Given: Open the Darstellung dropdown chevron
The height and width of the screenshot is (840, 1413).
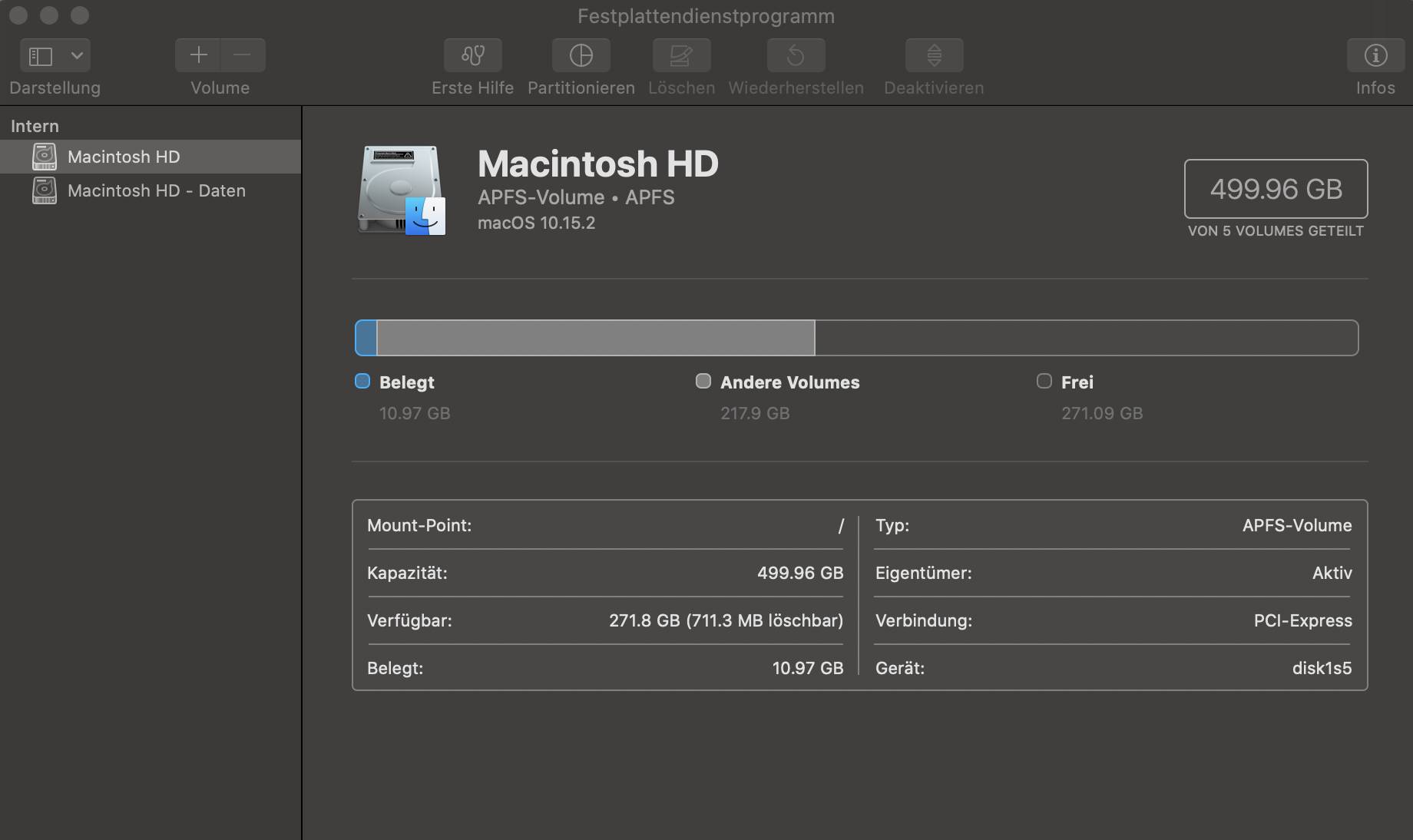Looking at the screenshot, I should (x=77, y=55).
